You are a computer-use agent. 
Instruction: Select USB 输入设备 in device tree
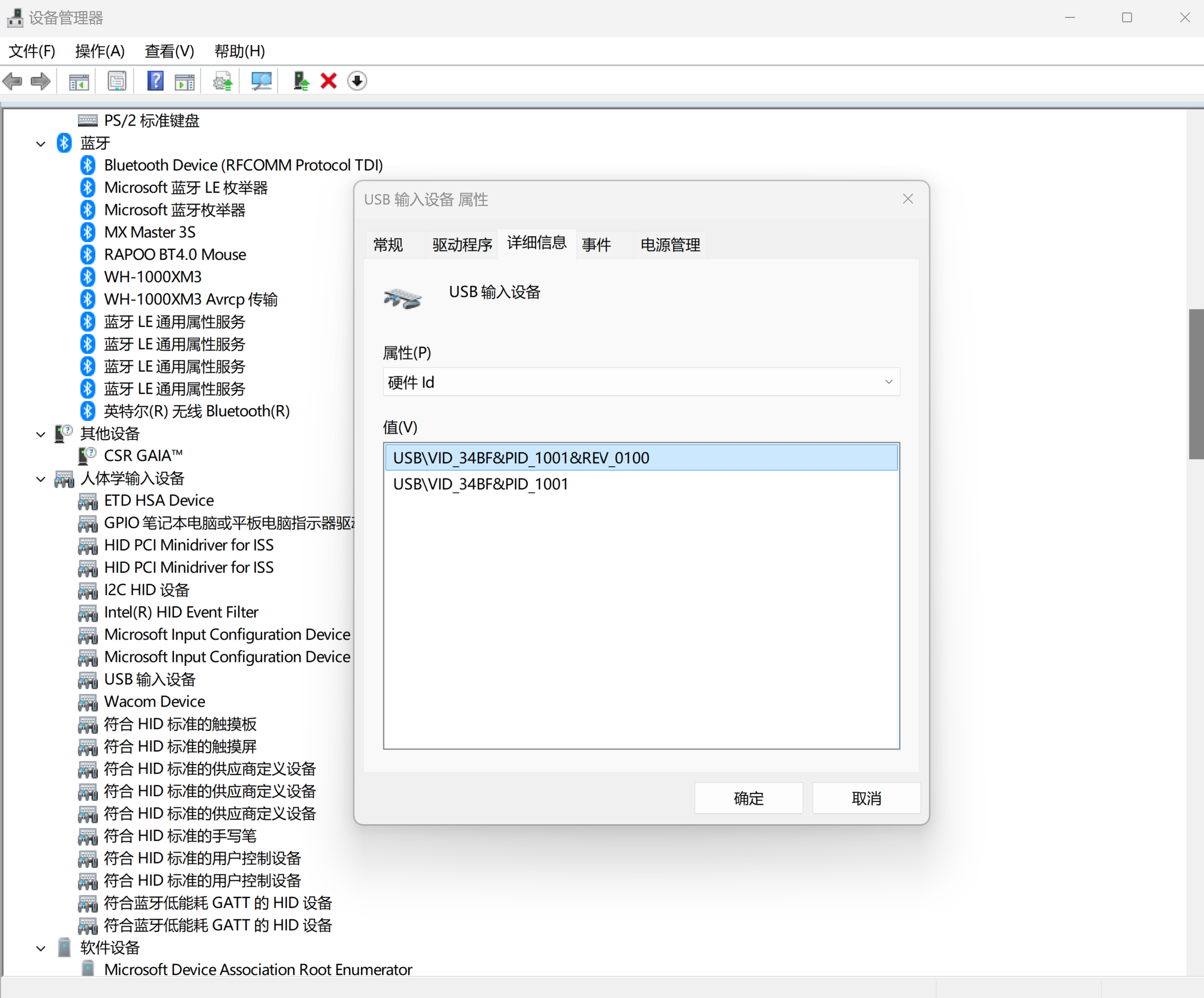point(150,679)
